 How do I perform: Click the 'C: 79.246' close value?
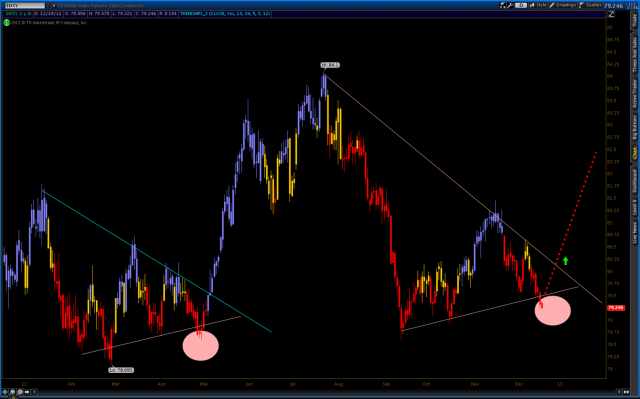145,14
